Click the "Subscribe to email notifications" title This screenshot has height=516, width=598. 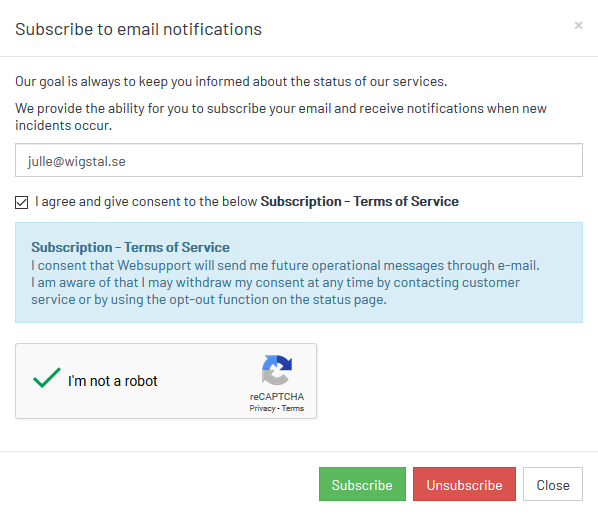coord(138,29)
